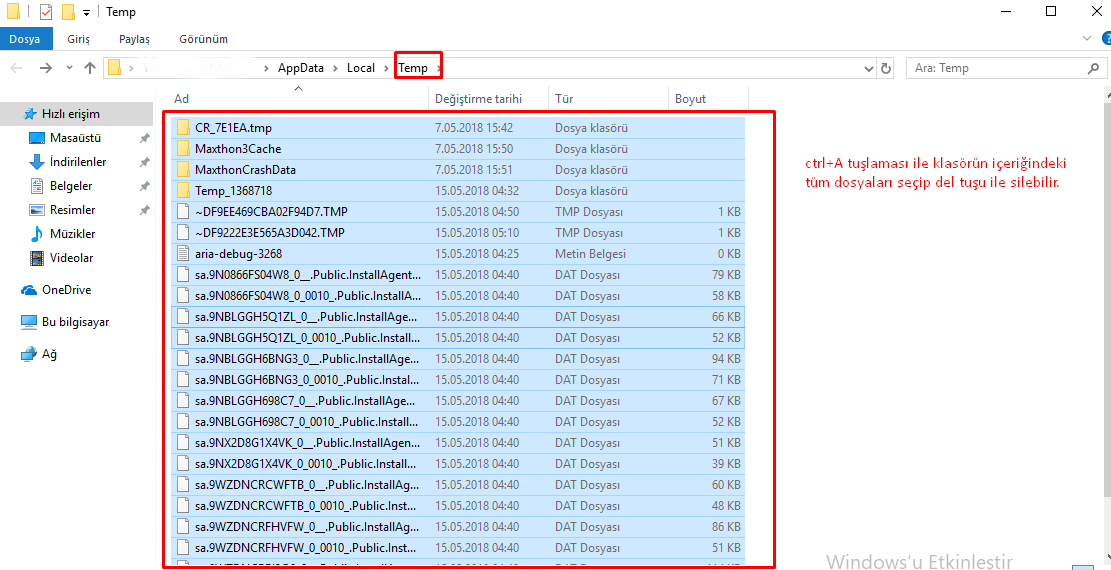The image size is (1111, 570).
Task: Sort by Değiştirme tarihi column
Action: pos(489,99)
